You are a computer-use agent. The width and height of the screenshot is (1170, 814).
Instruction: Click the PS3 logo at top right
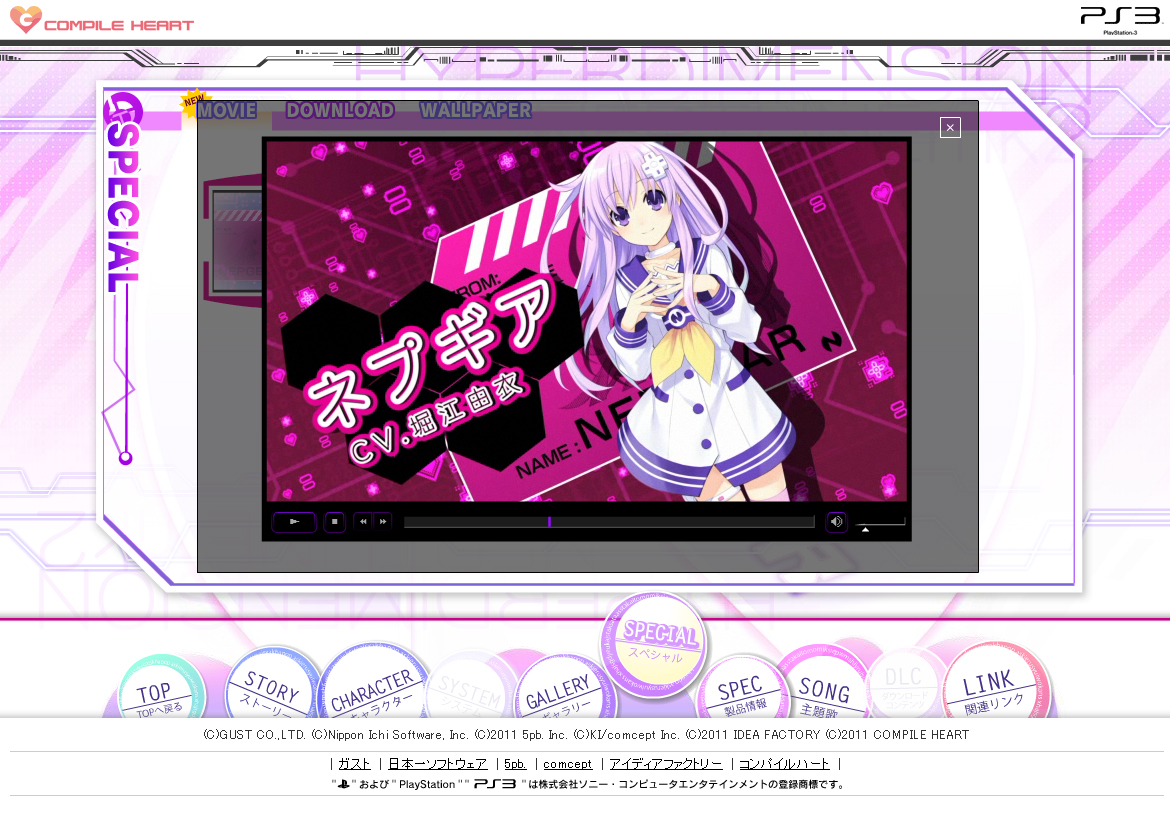click(x=1121, y=19)
